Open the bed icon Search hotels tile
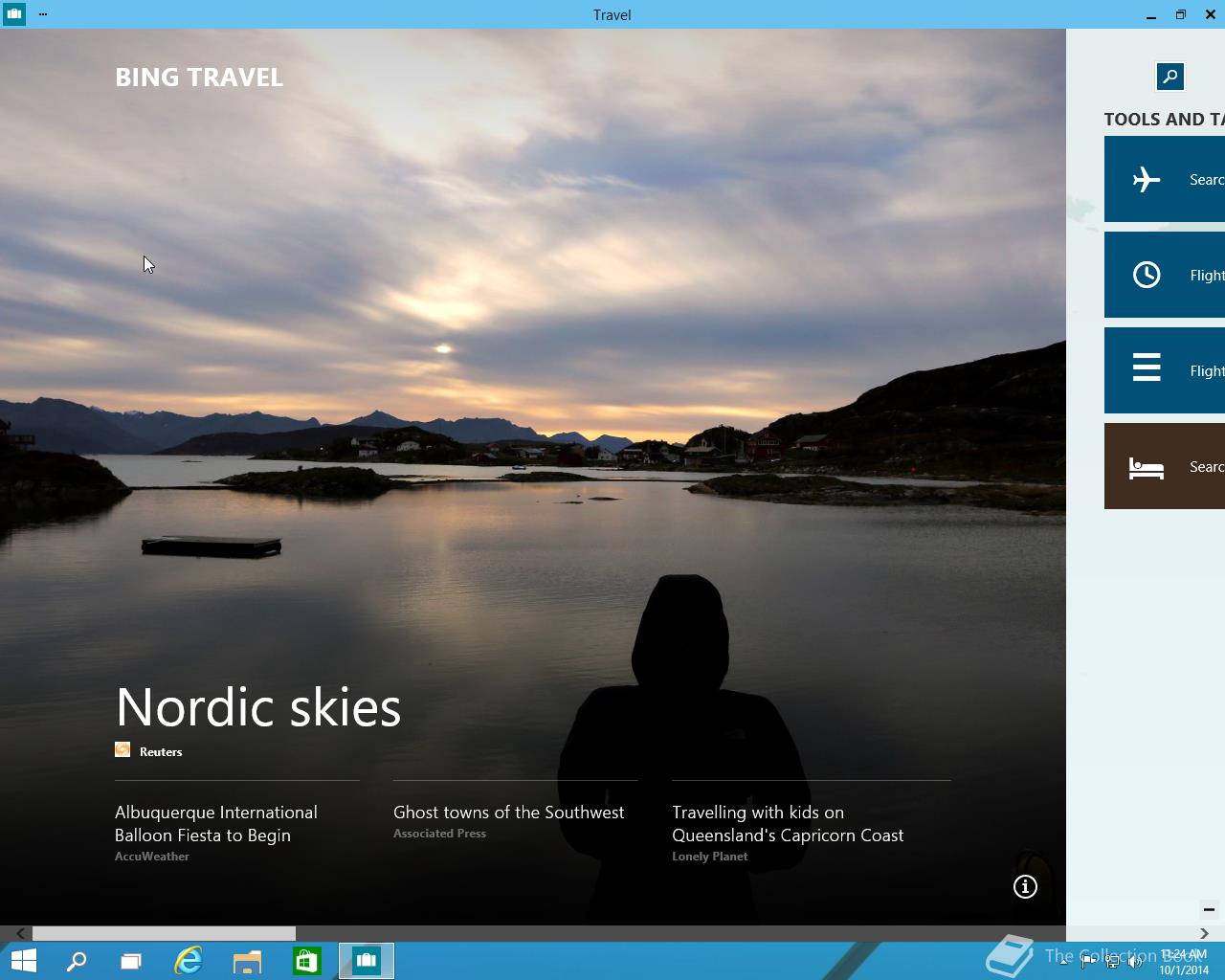 point(1165,466)
